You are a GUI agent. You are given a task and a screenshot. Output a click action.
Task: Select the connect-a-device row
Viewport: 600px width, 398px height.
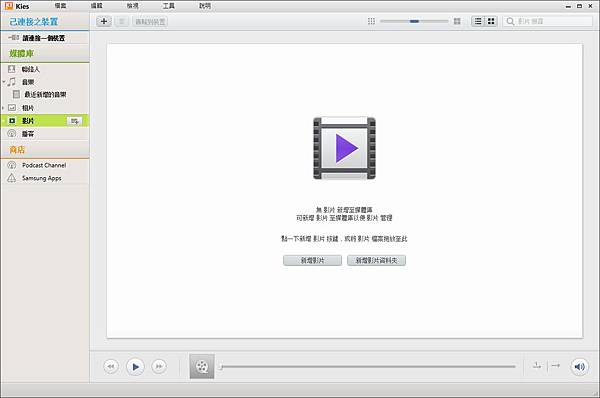click(45, 38)
